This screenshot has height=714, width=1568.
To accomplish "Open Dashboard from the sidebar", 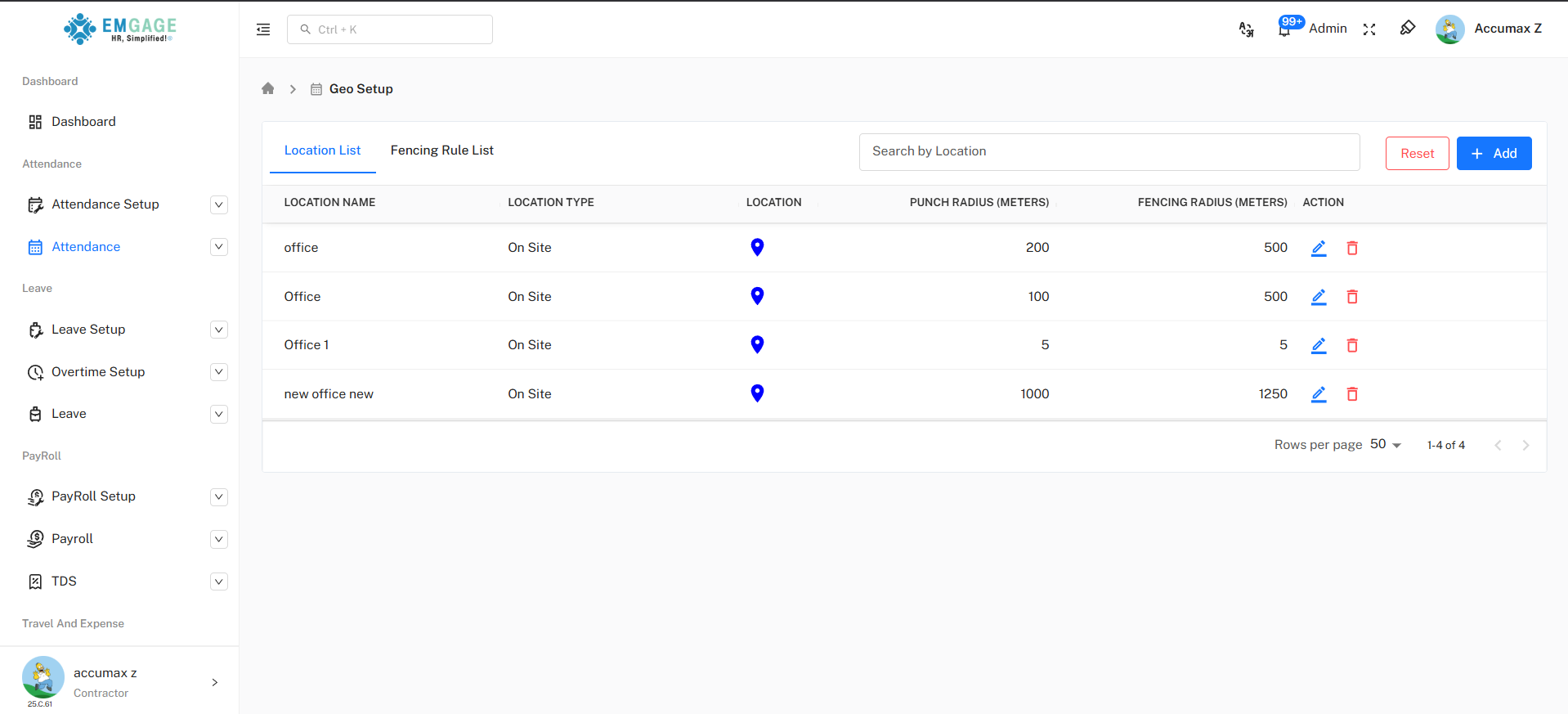I will click(83, 122).
